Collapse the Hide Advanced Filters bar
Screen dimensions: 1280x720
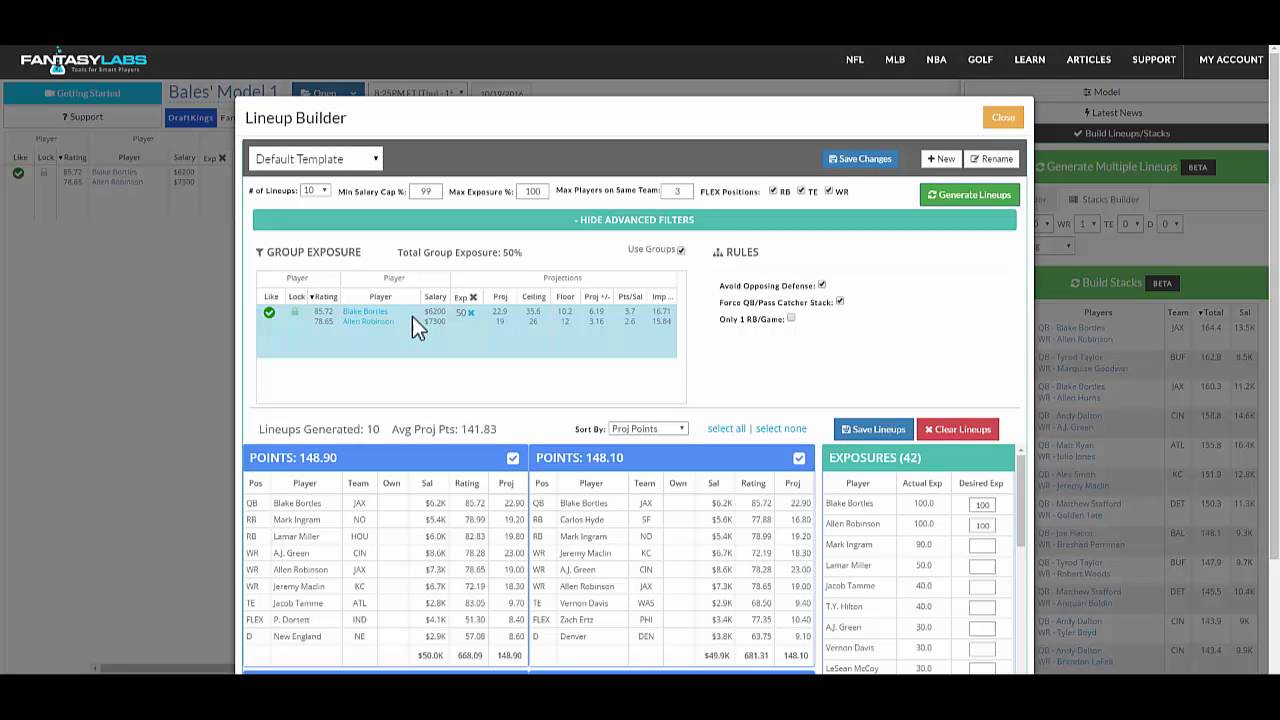634,220
